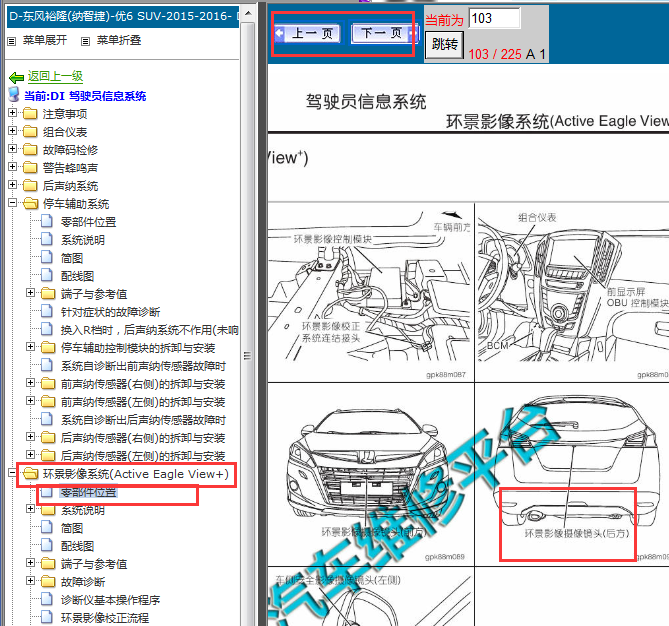Click the document icon beside 诊断仪基本操作程序
Viewport: 669px width, 626px height.
click(47, 600)
